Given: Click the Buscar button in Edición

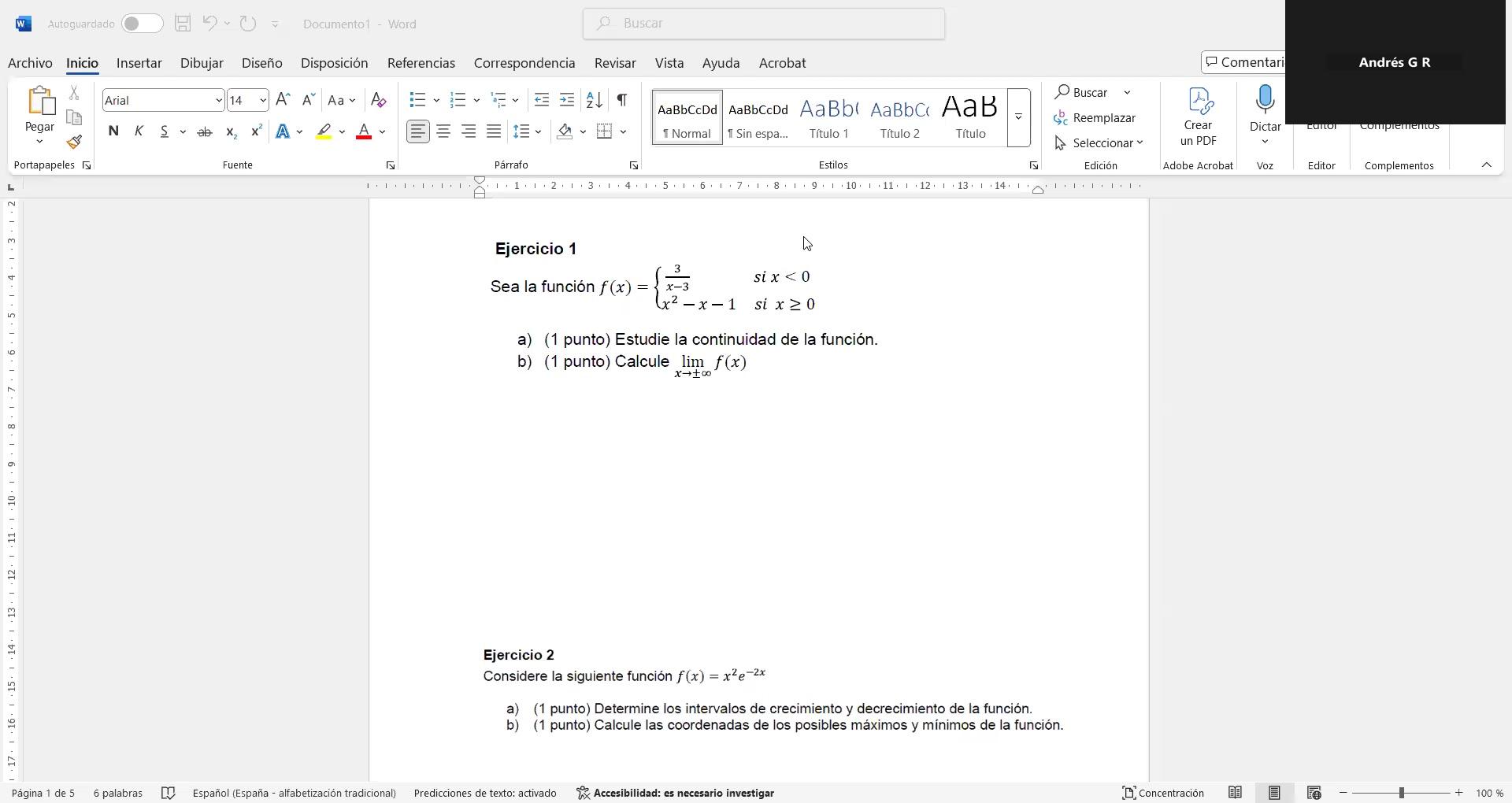Looking at the screenshot, I should click(1083, 92).
